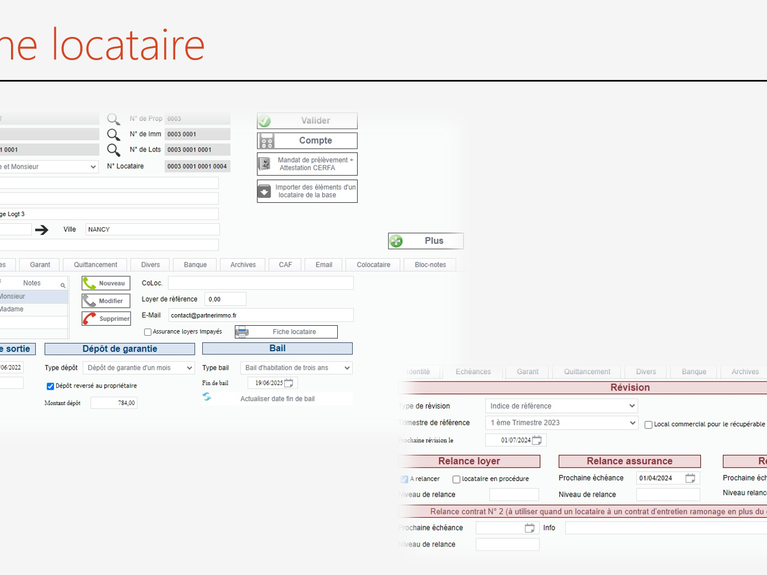The image size is (767, 575).
Task: Click the grey phone icon on Modifier
Action: [90, 301]
